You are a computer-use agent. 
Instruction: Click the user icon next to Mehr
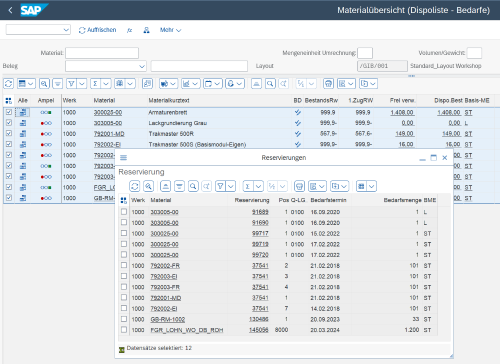tap(146, 30)
